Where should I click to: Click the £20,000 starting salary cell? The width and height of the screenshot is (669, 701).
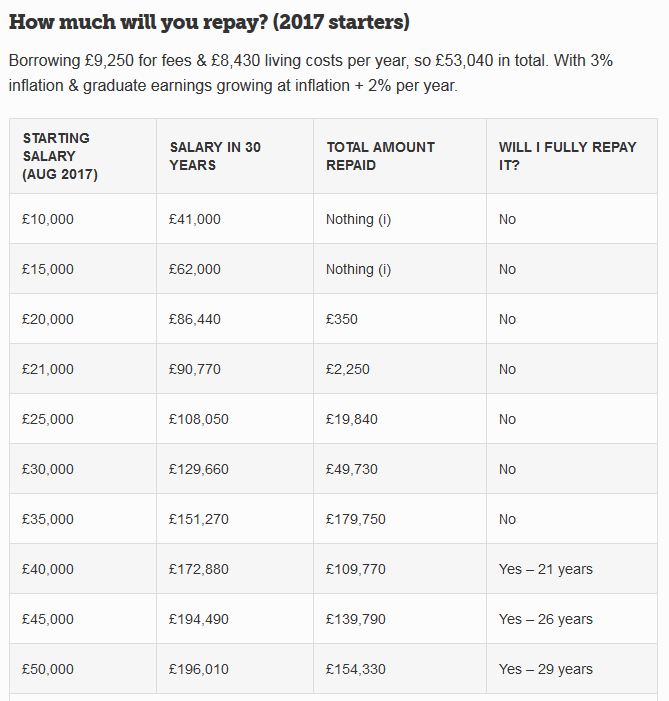(x=83, y=319)
